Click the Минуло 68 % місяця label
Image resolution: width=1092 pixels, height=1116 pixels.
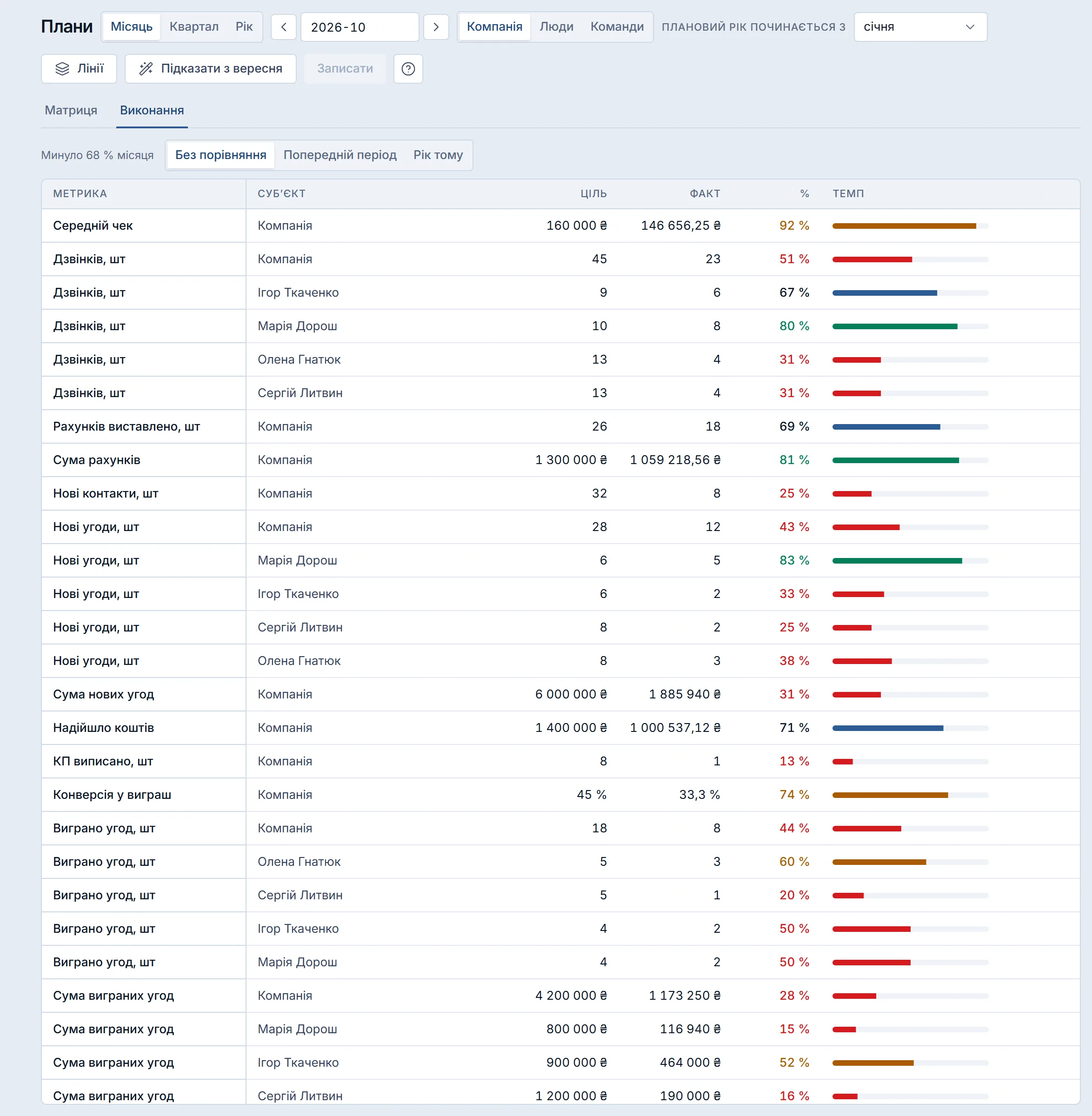(98, 155)
